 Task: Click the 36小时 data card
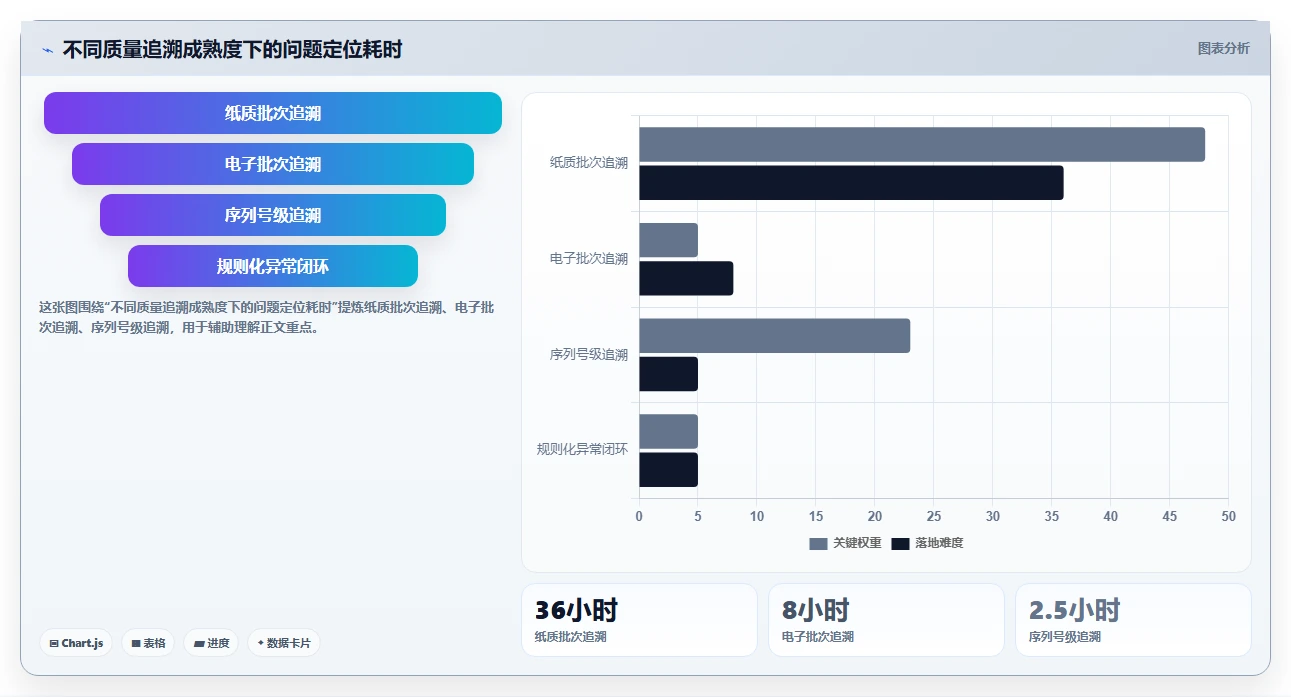(639, 620)
